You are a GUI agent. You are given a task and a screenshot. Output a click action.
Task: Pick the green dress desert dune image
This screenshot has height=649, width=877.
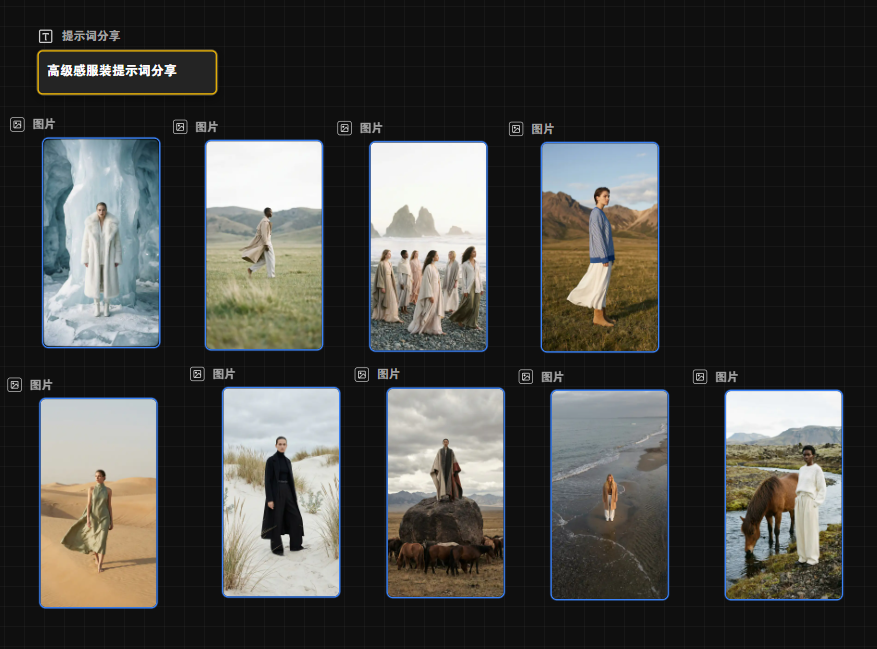[98, 503]
